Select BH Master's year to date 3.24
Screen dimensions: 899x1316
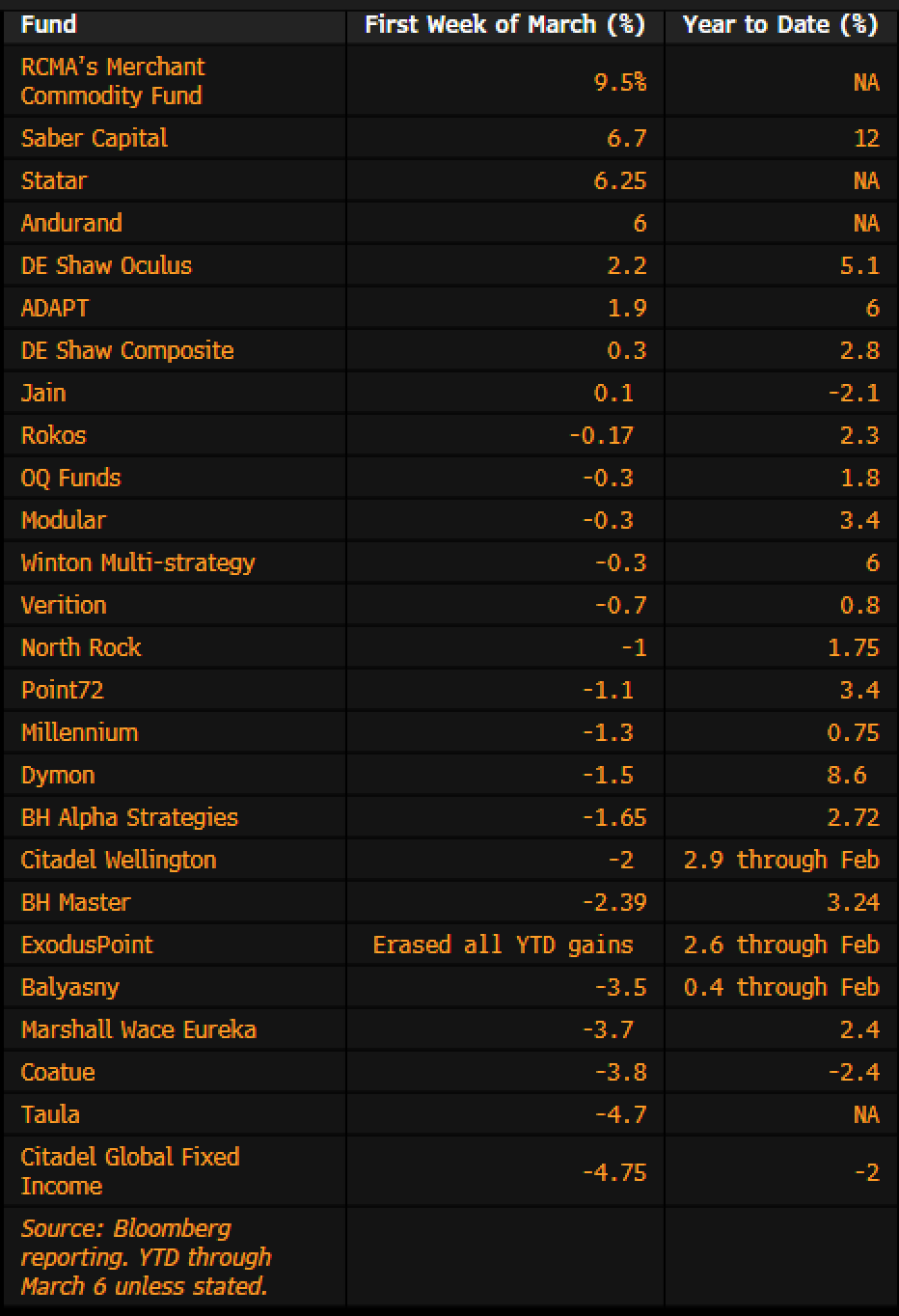853,902
